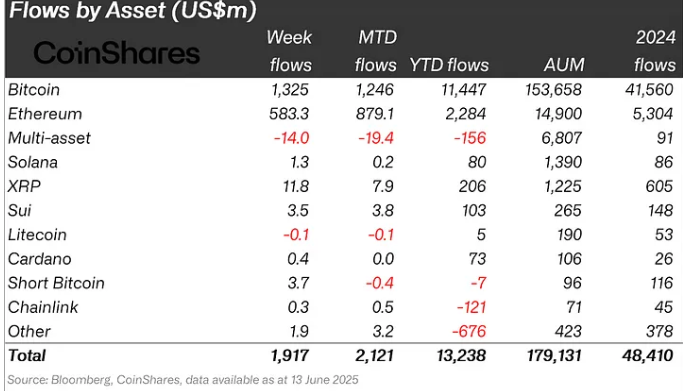The height and width of the screenshot is (391, 683).
Task: Click the XRP row label
Action: (24, 186)
